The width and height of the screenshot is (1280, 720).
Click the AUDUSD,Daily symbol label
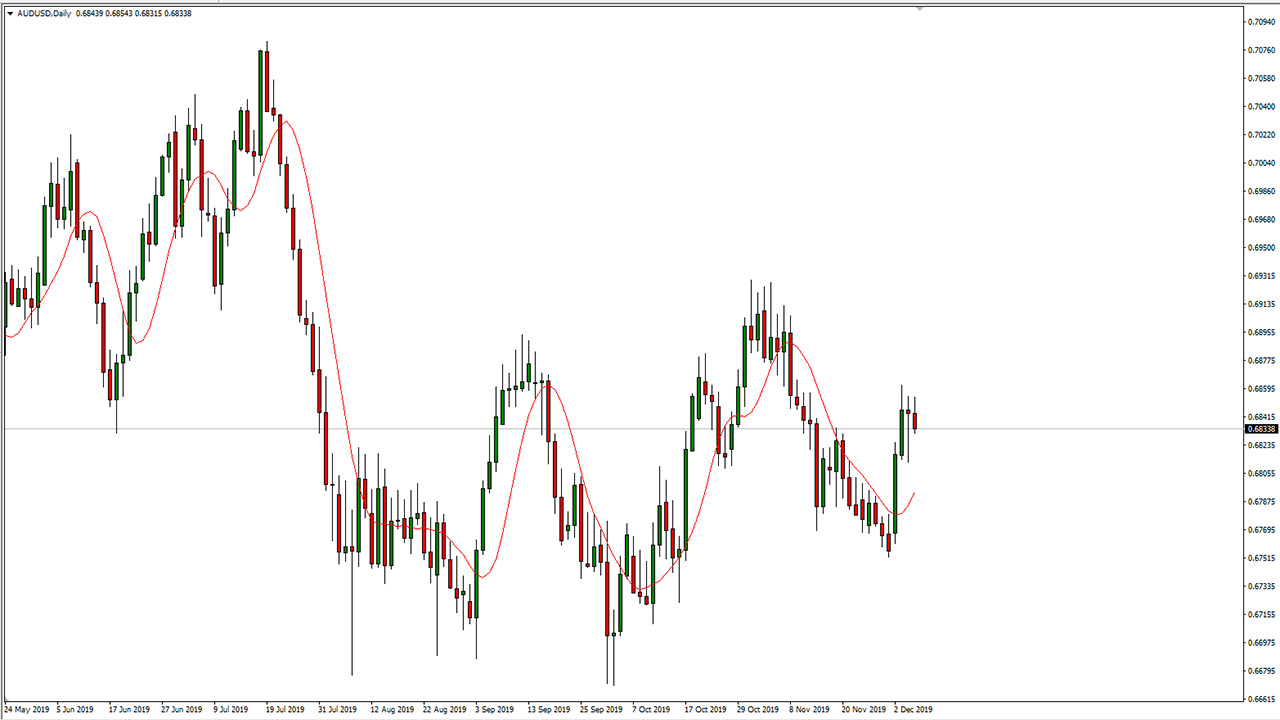pos(44,13)
